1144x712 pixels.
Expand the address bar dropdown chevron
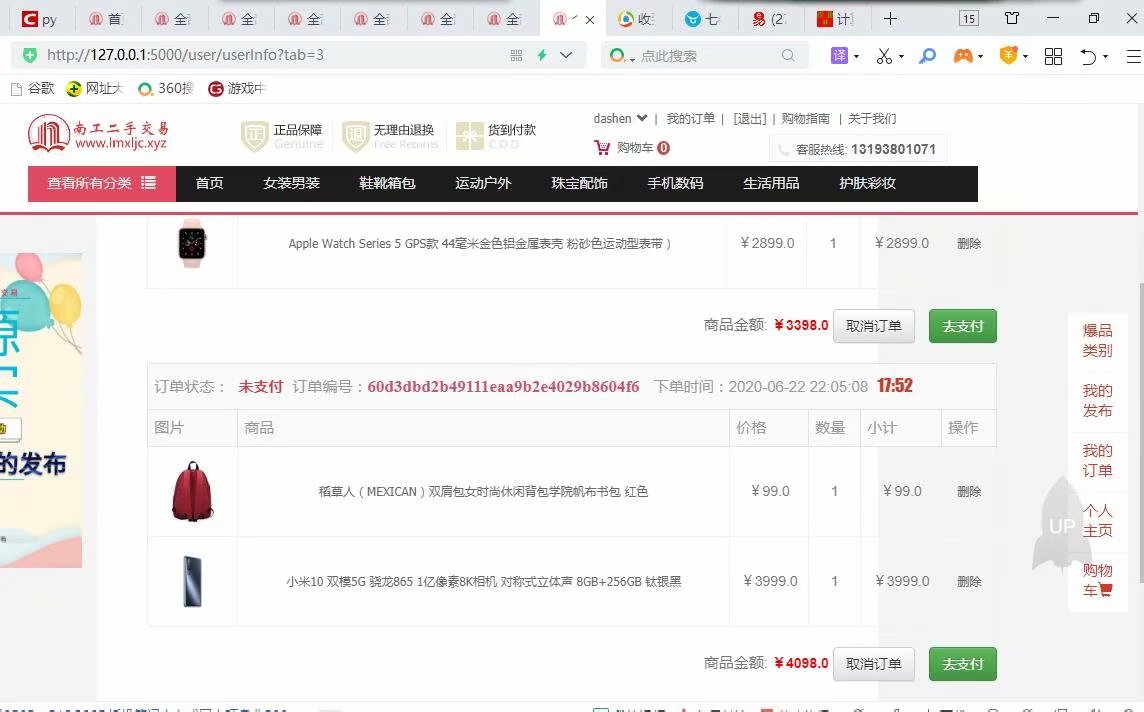pyautogui.click(x=566, y=55)
